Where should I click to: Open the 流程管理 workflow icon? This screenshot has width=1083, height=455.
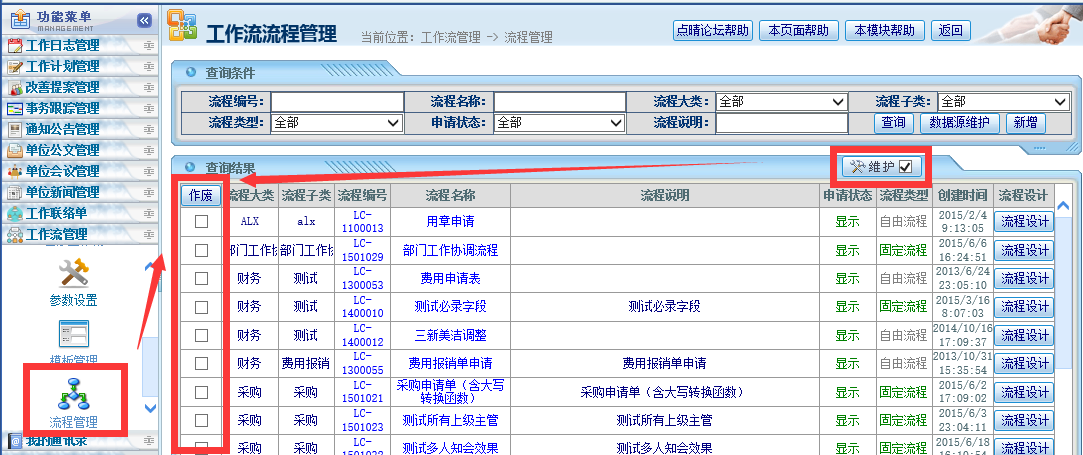(74, 393)
